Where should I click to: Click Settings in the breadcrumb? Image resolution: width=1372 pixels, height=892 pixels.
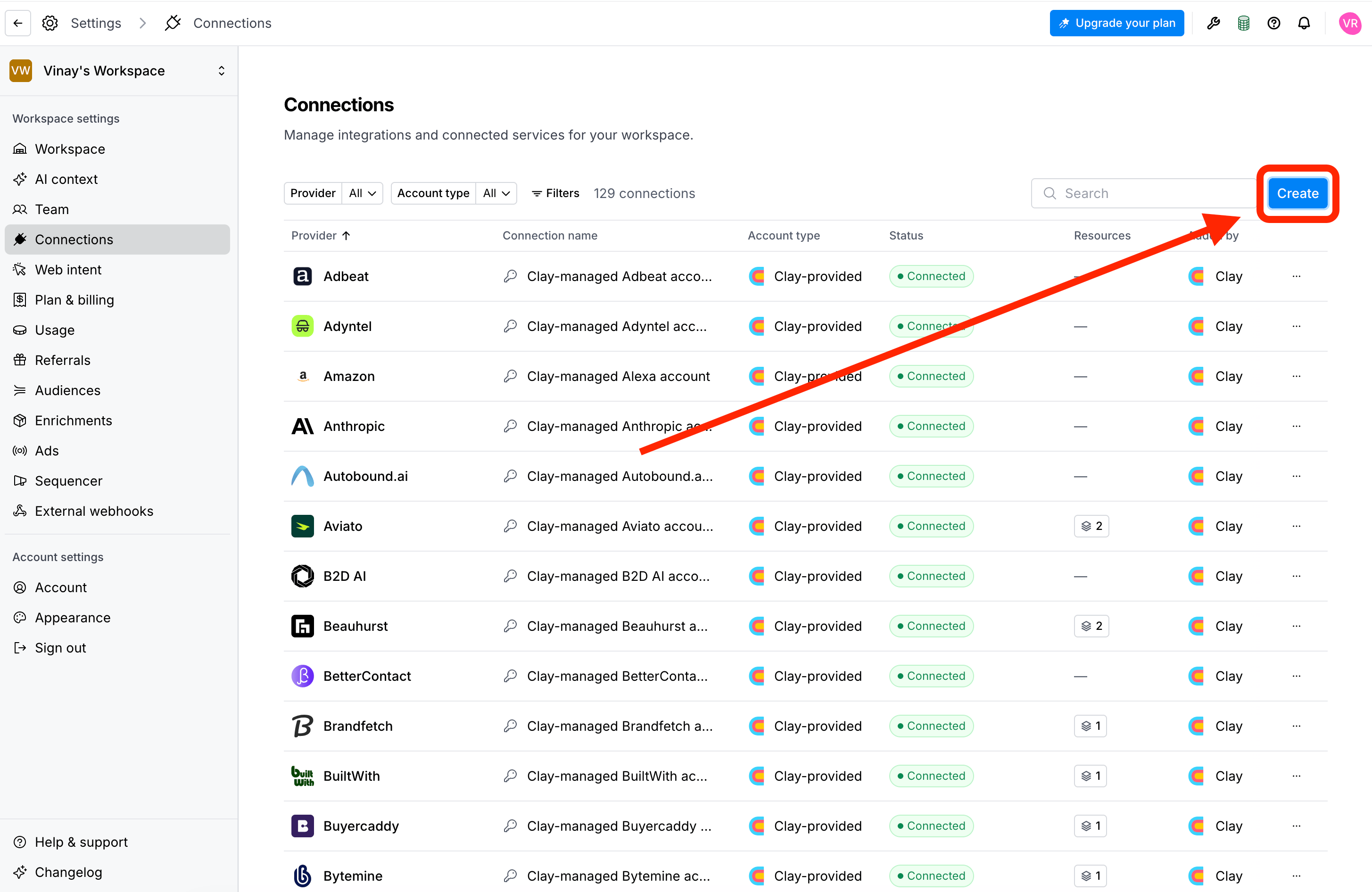click(x=96, y=23)
